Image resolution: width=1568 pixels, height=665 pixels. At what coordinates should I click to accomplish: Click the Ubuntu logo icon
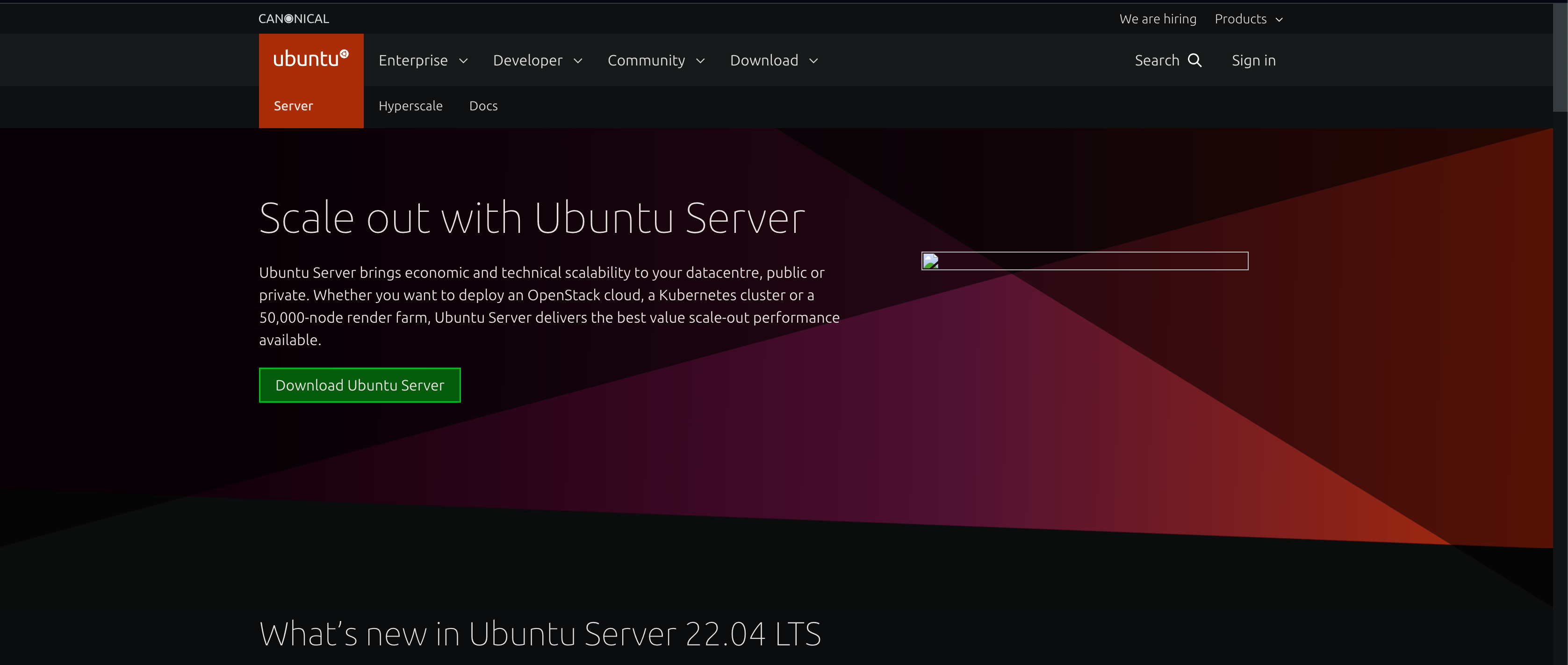[311, 59]
